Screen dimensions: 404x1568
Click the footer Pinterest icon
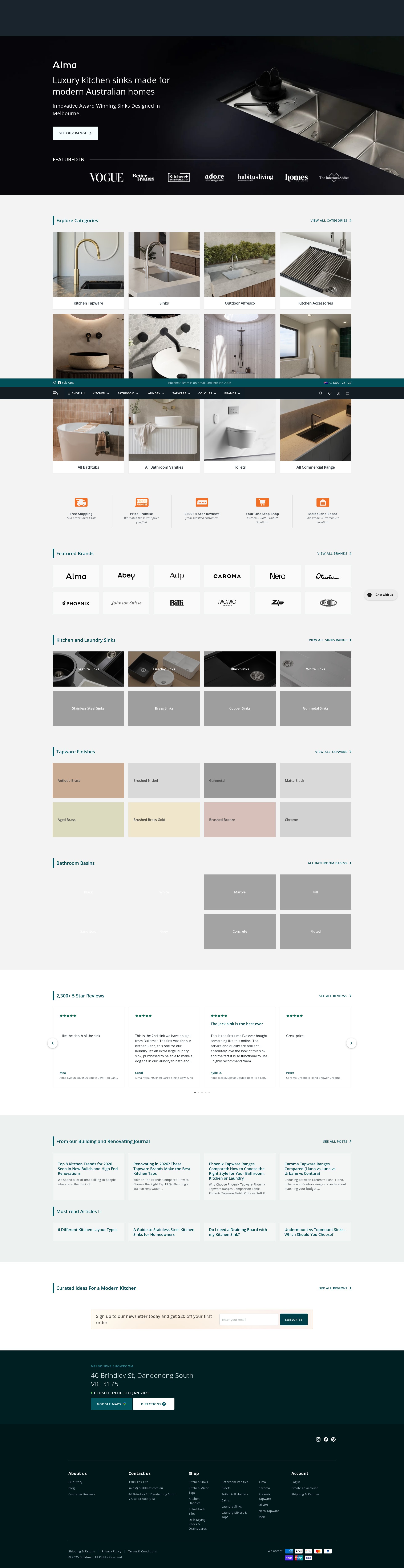click(x=334, y=1440)
